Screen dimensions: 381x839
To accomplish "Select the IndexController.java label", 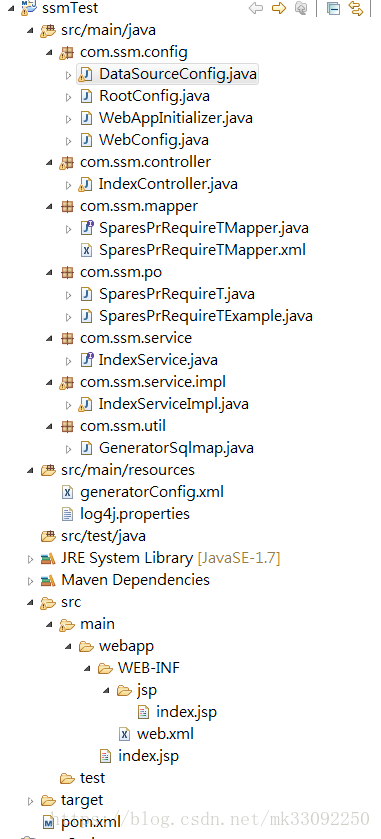I will [x=168, y=184].
